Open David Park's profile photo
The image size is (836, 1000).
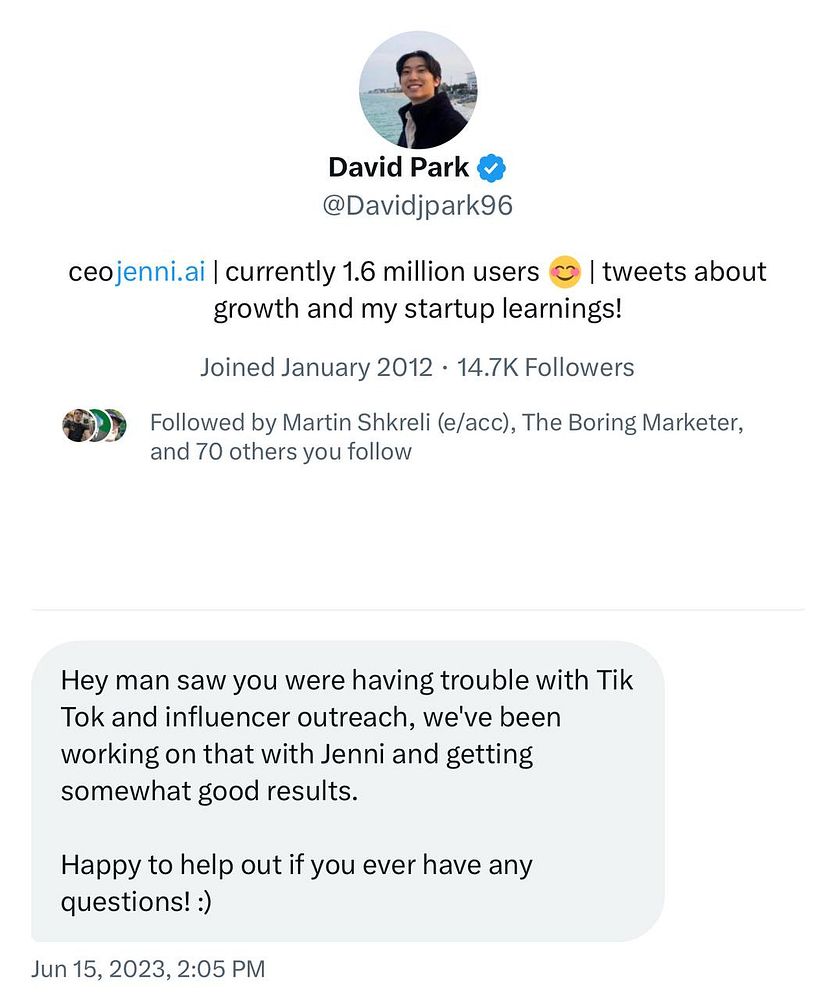(x=418, y=90)
